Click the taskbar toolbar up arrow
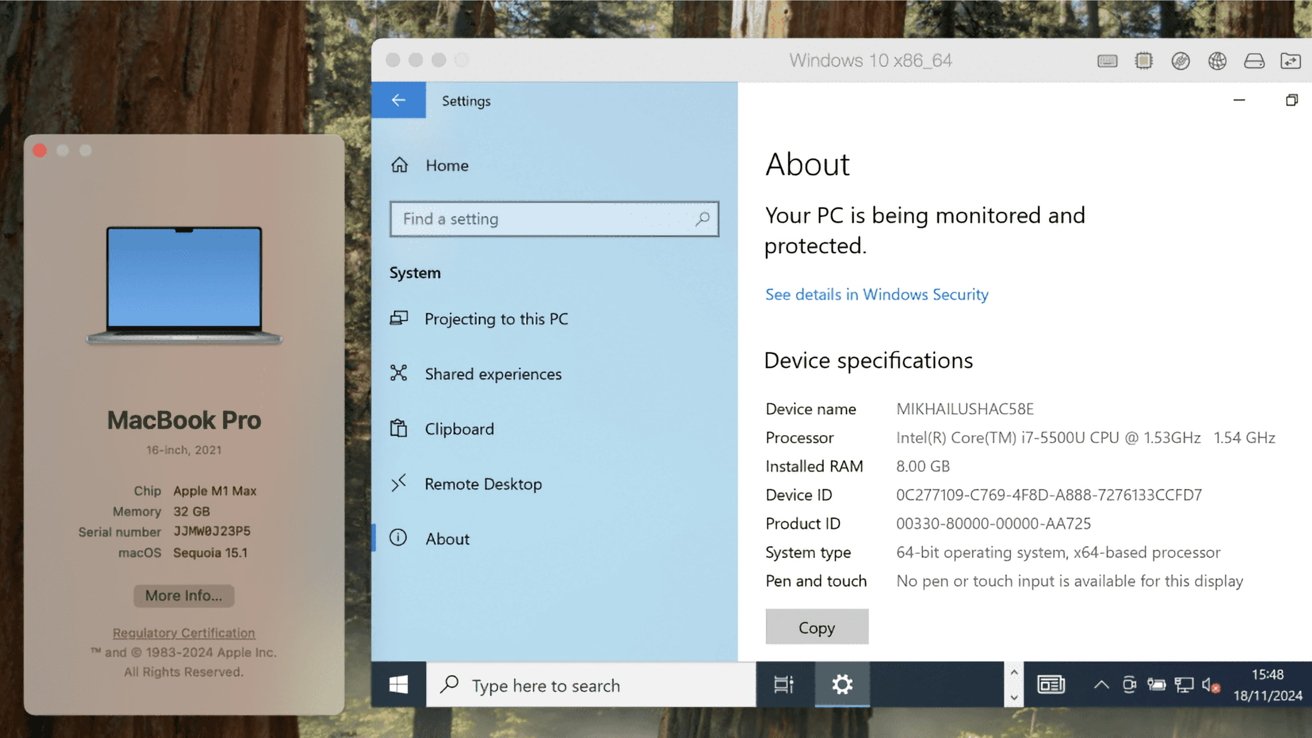Viewport: 1312px width, 738px height. 1014,673
